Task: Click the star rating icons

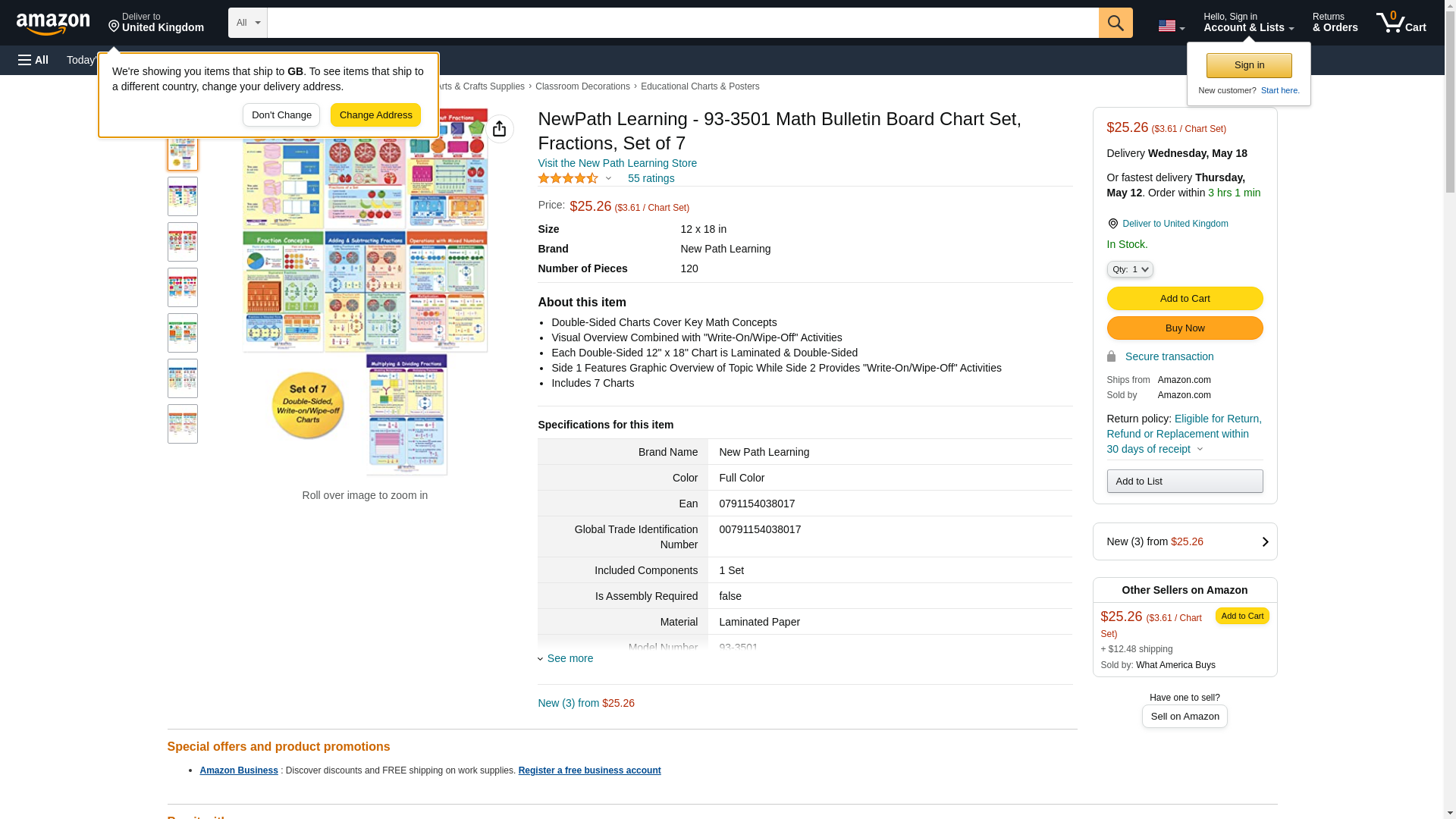Action: point(568,178)
